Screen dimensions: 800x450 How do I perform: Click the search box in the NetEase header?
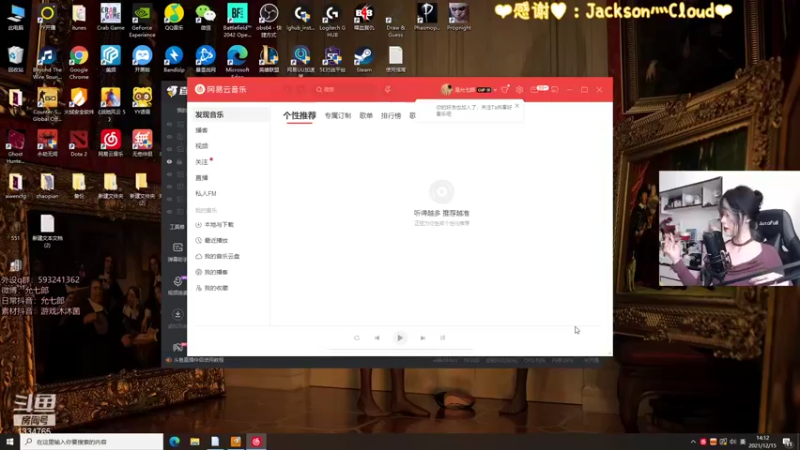coord(345,89)
